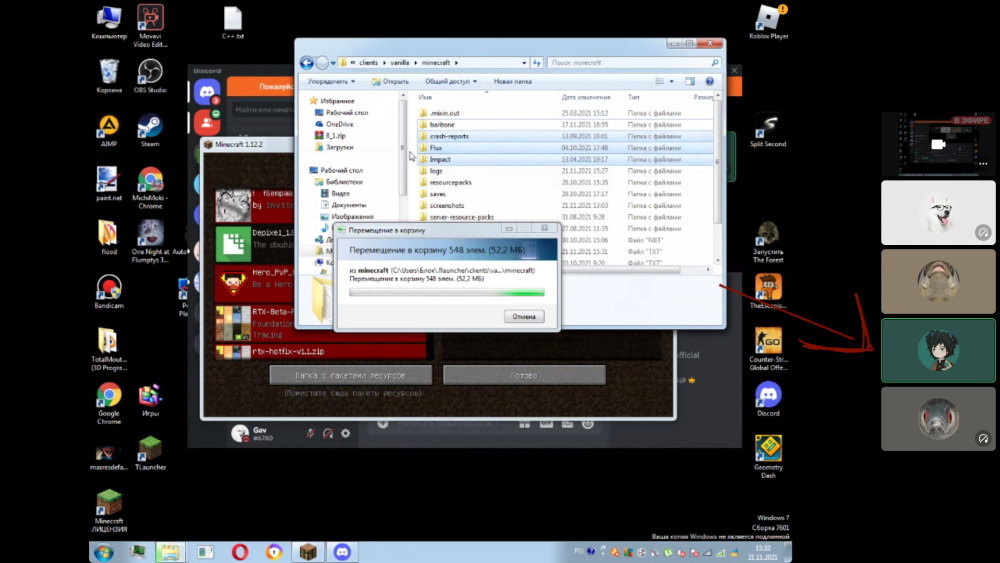
Task: Launch Geometry Dash desktop icon
Action: pyautogui.click(x=768, y=457)
